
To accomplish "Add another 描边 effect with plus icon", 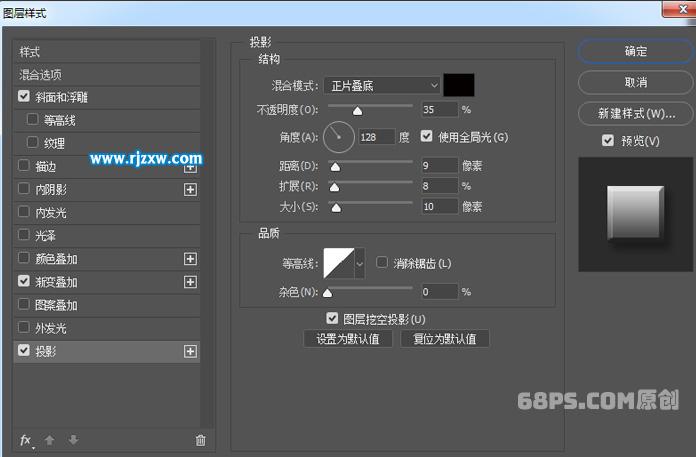I will [x=190, y=167].
